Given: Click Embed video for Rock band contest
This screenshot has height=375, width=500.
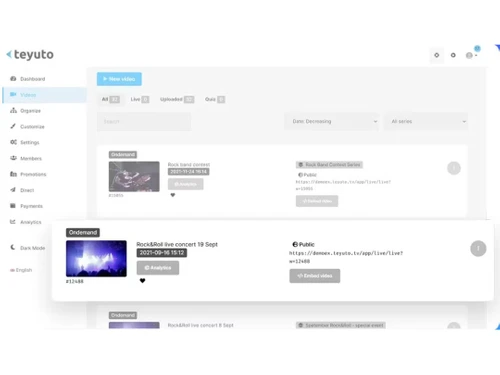Looking at the screenshot, I should tap(317, 201).
